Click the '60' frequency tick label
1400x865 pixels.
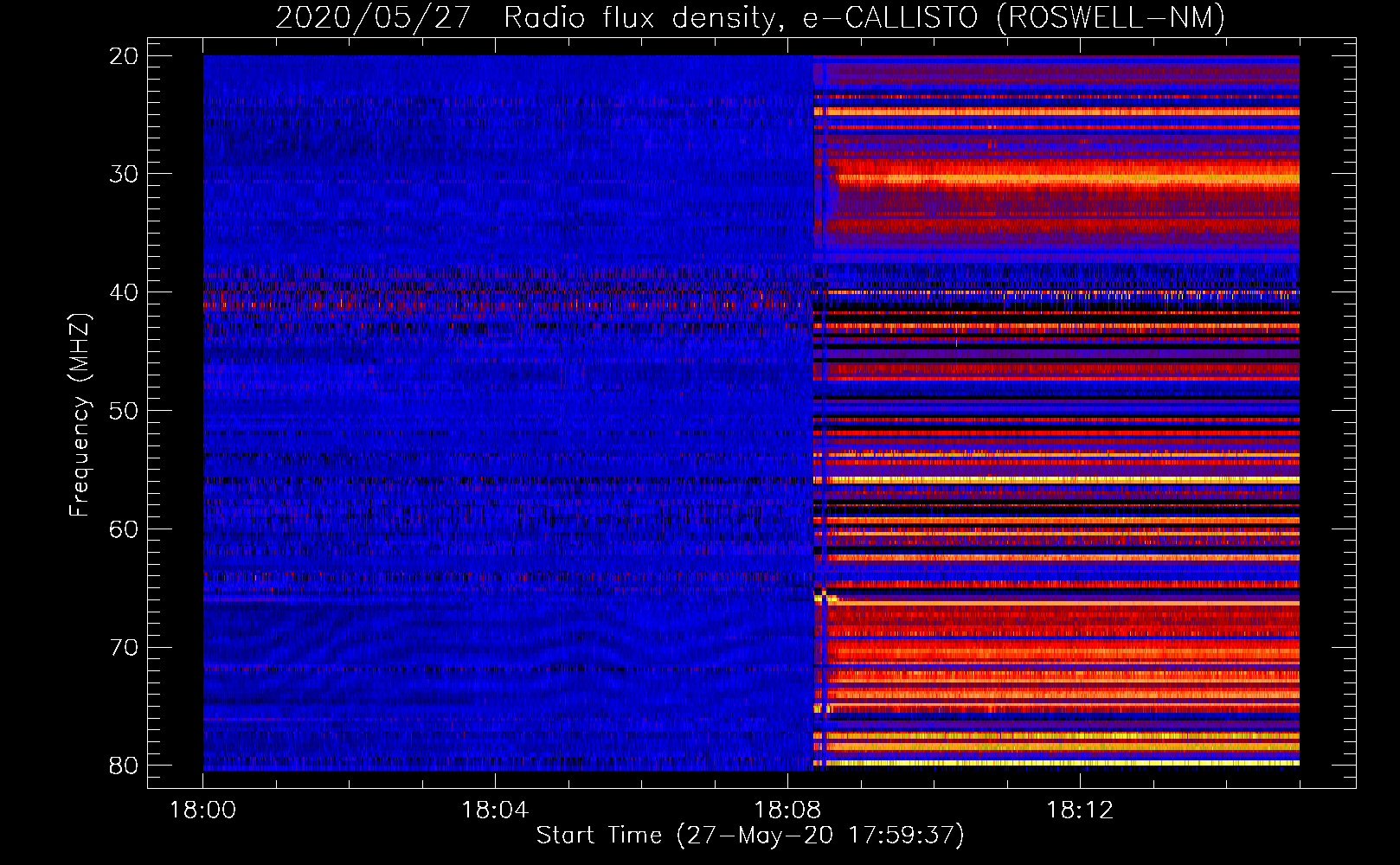coord(124,529)
